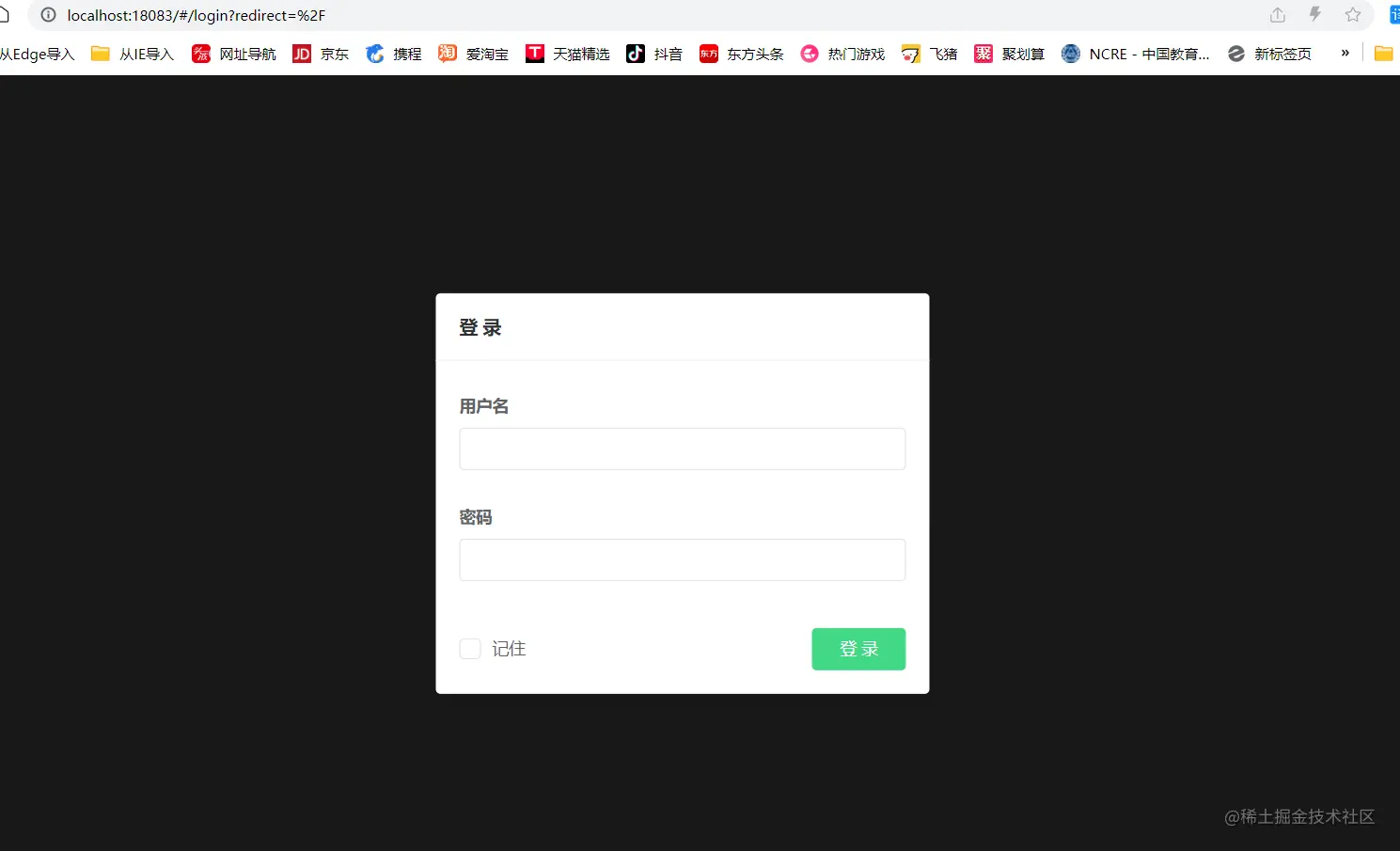Click the site info icon in address bar
This screenshot has width=1400, height=851.
(x=49, y=15)
